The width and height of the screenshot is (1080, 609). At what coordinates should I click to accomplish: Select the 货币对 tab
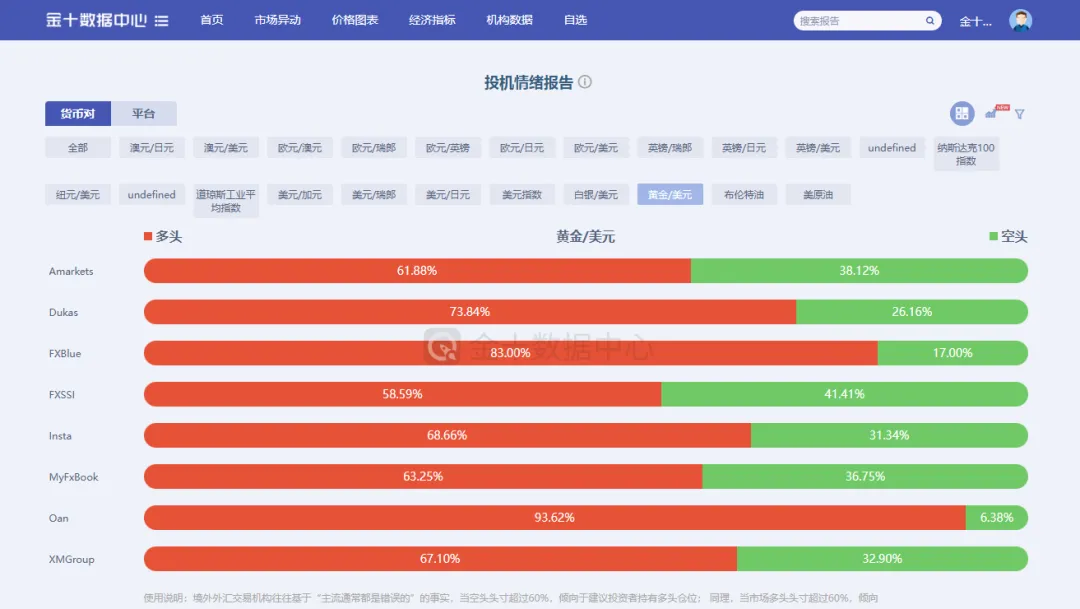(78, 114)
